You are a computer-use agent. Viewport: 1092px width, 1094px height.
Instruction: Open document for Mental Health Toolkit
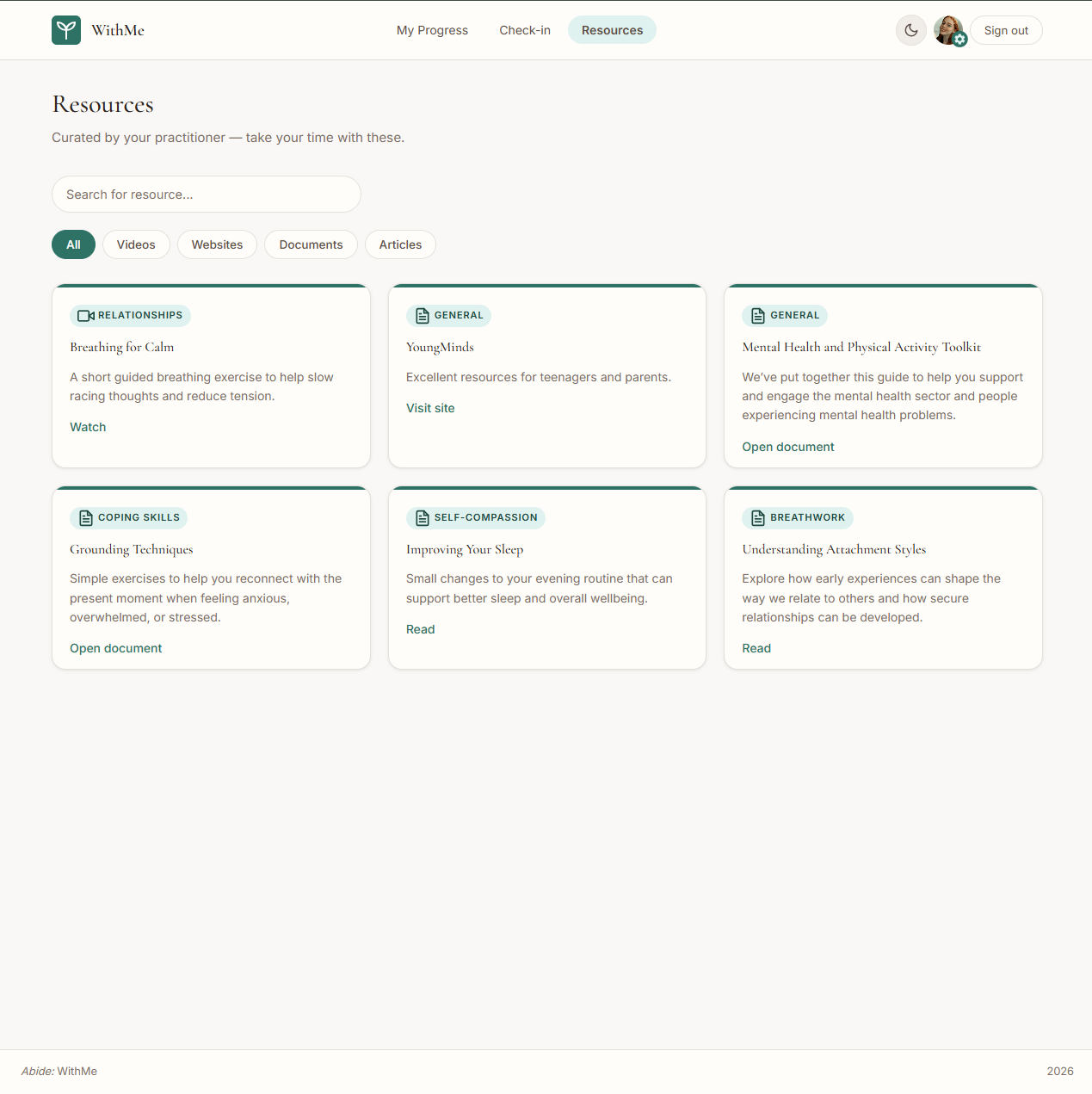click(788, 447)
